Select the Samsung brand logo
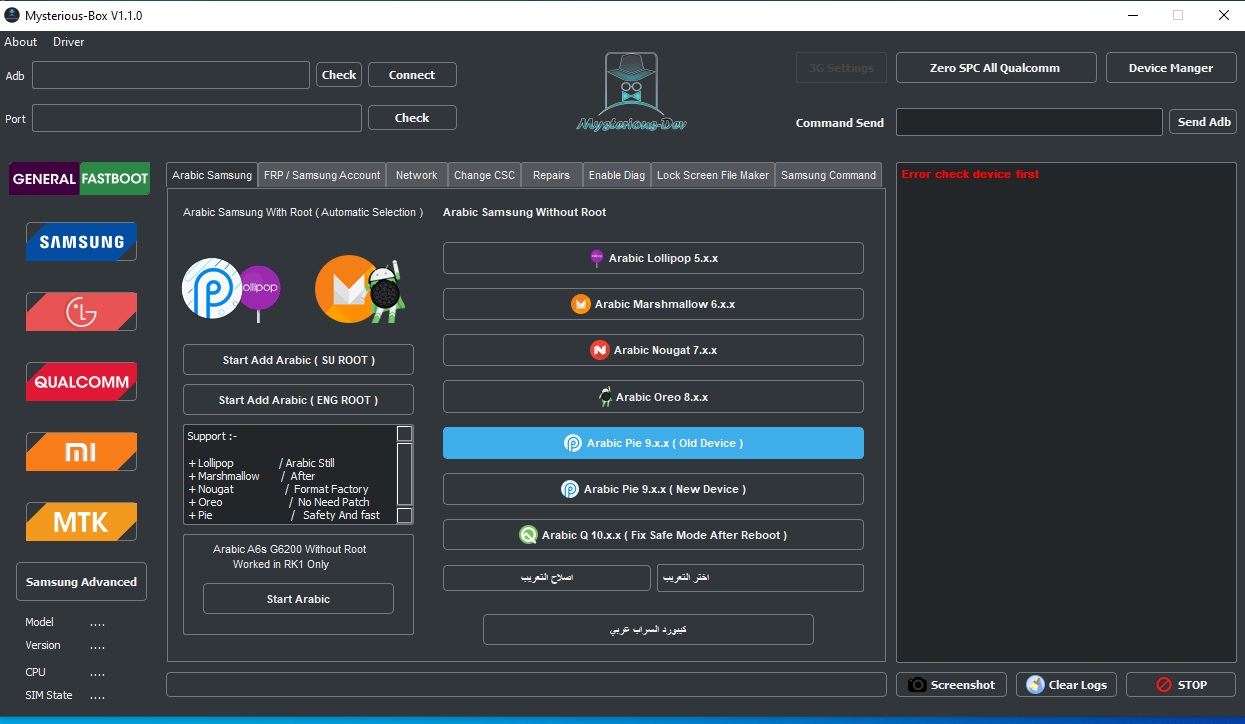The width and height of the screenshot is (1245, 724). (x=81, y=242)
